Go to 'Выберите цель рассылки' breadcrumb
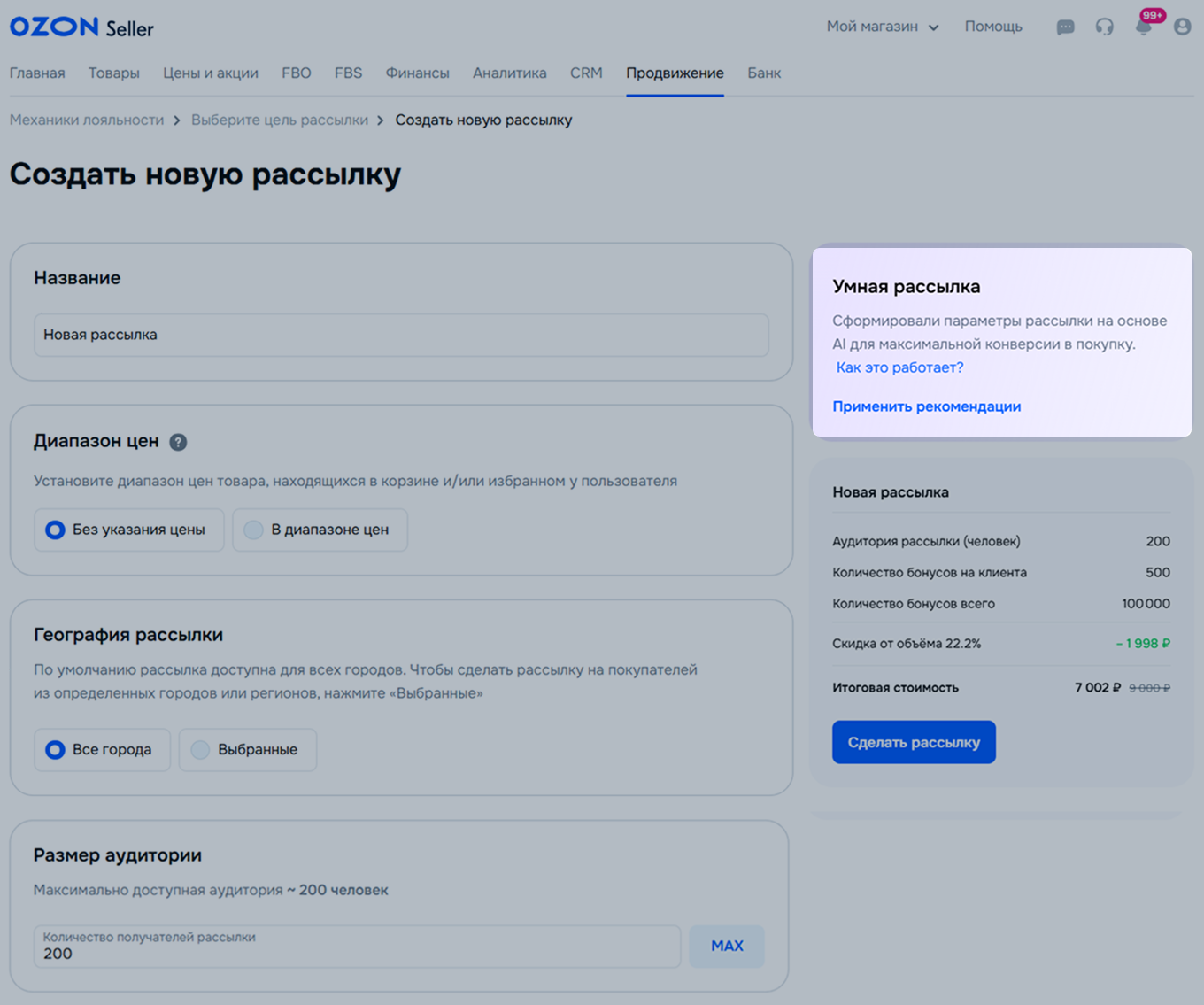Image resolution: width=1204 pixels, height=1005 pixels. pos(280,120)
